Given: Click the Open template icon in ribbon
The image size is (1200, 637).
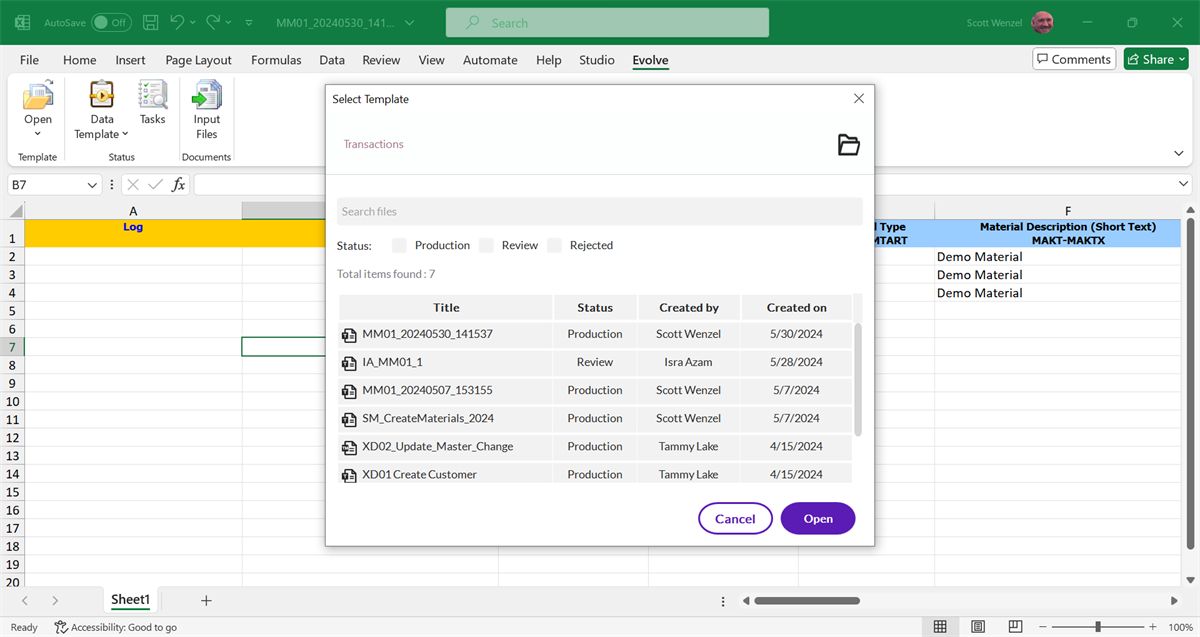Looking at the screenshot, I should [38, 97].
